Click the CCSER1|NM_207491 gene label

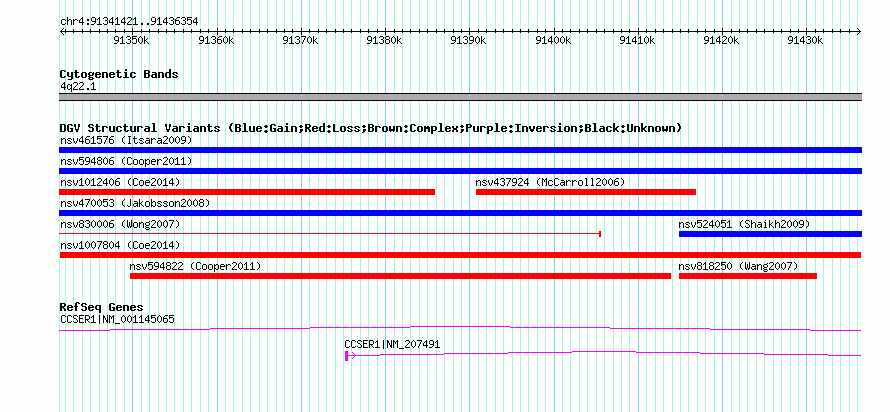tap(392, 344)
